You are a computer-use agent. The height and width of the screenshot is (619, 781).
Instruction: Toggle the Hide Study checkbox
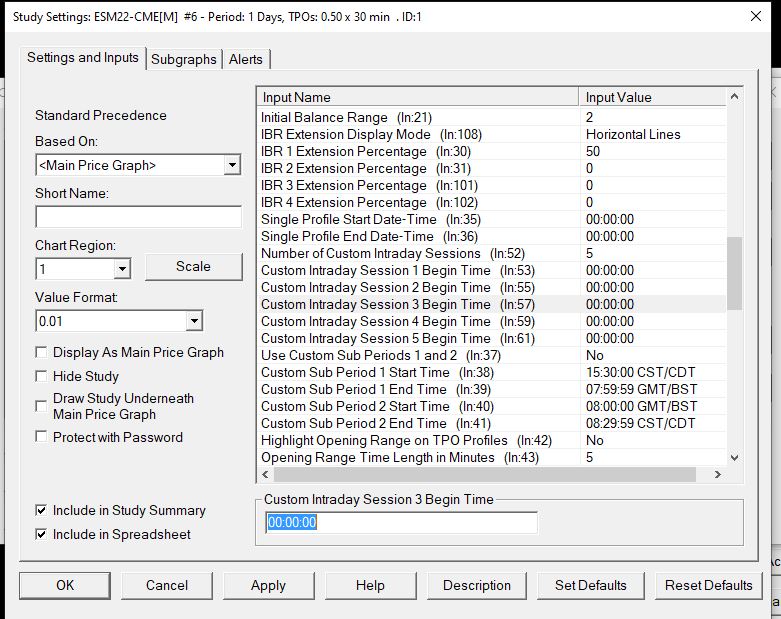pos(41,376)
